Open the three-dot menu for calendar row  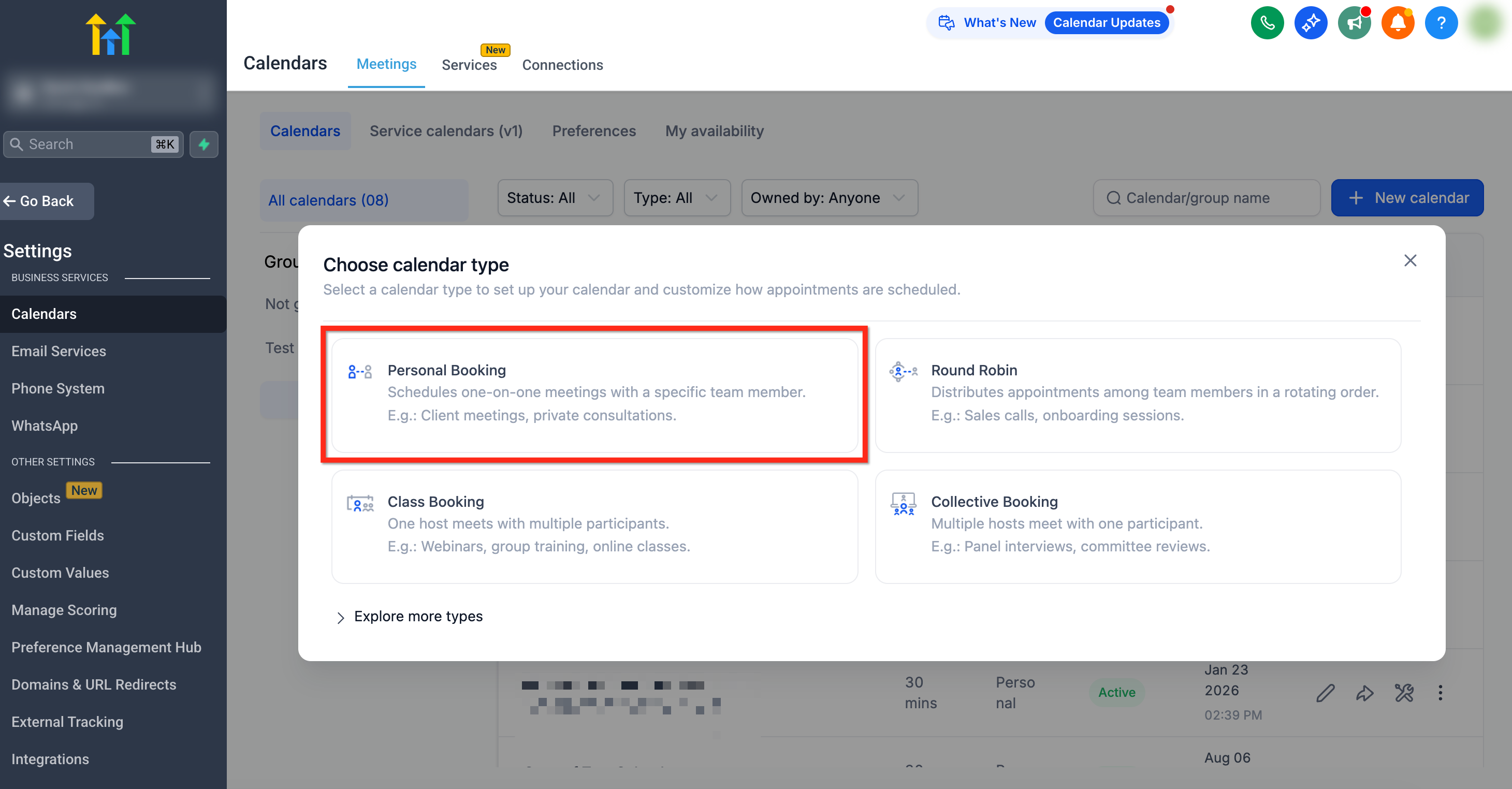pos(1440,693)
